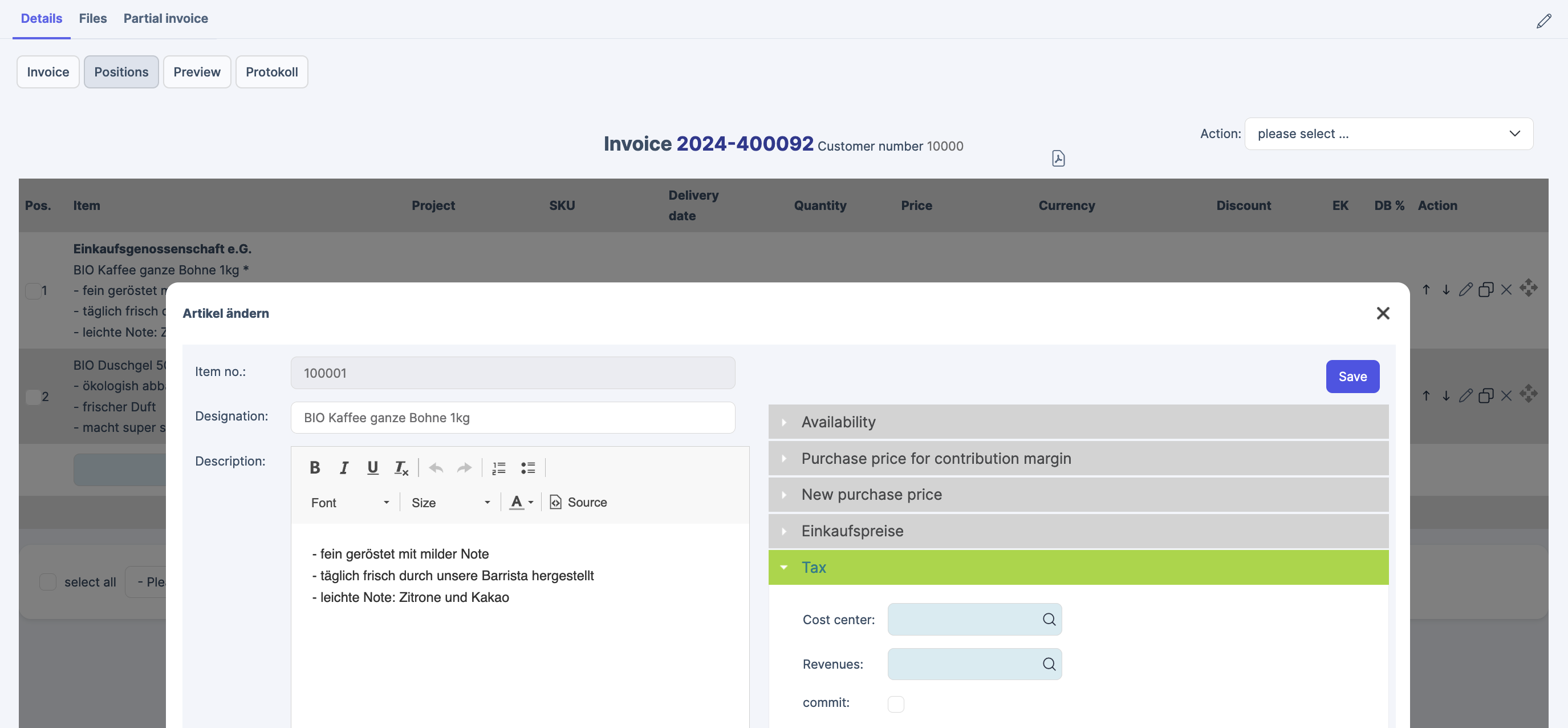Click the PDF icon below invoice title
Image resolution: width=1568 pixels, height=728 pixels.
(1058, 159)
